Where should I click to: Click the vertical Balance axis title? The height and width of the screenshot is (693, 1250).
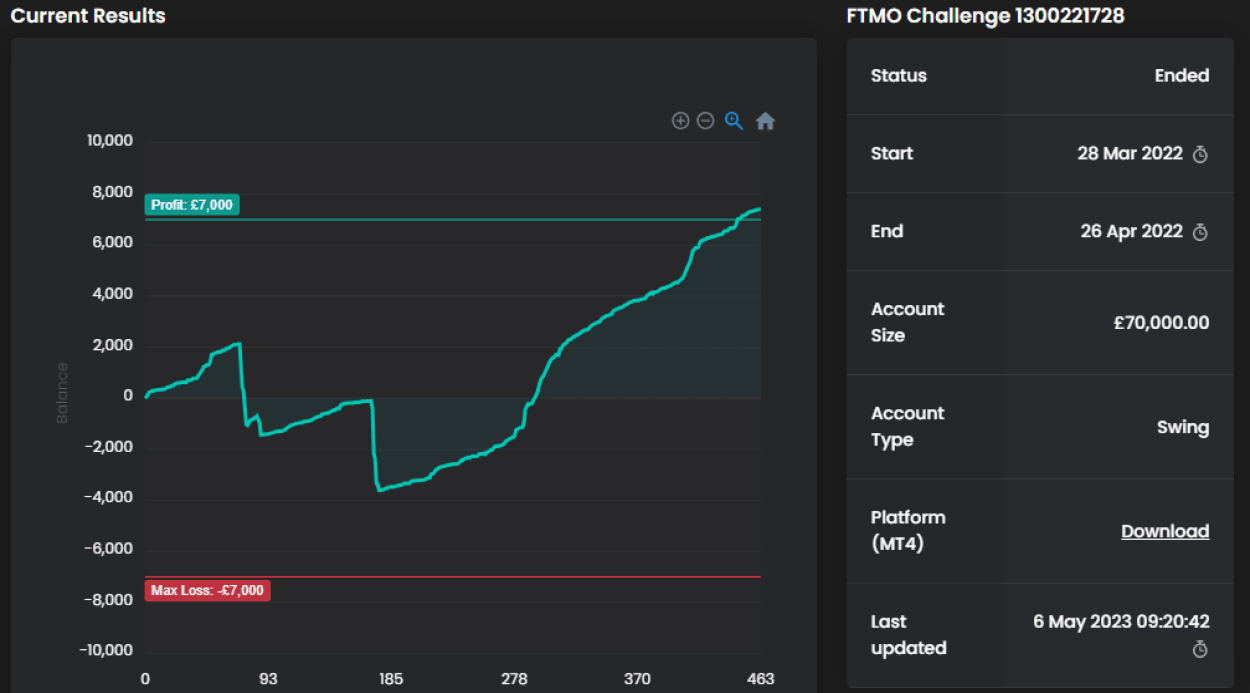(x=63, y=393)
